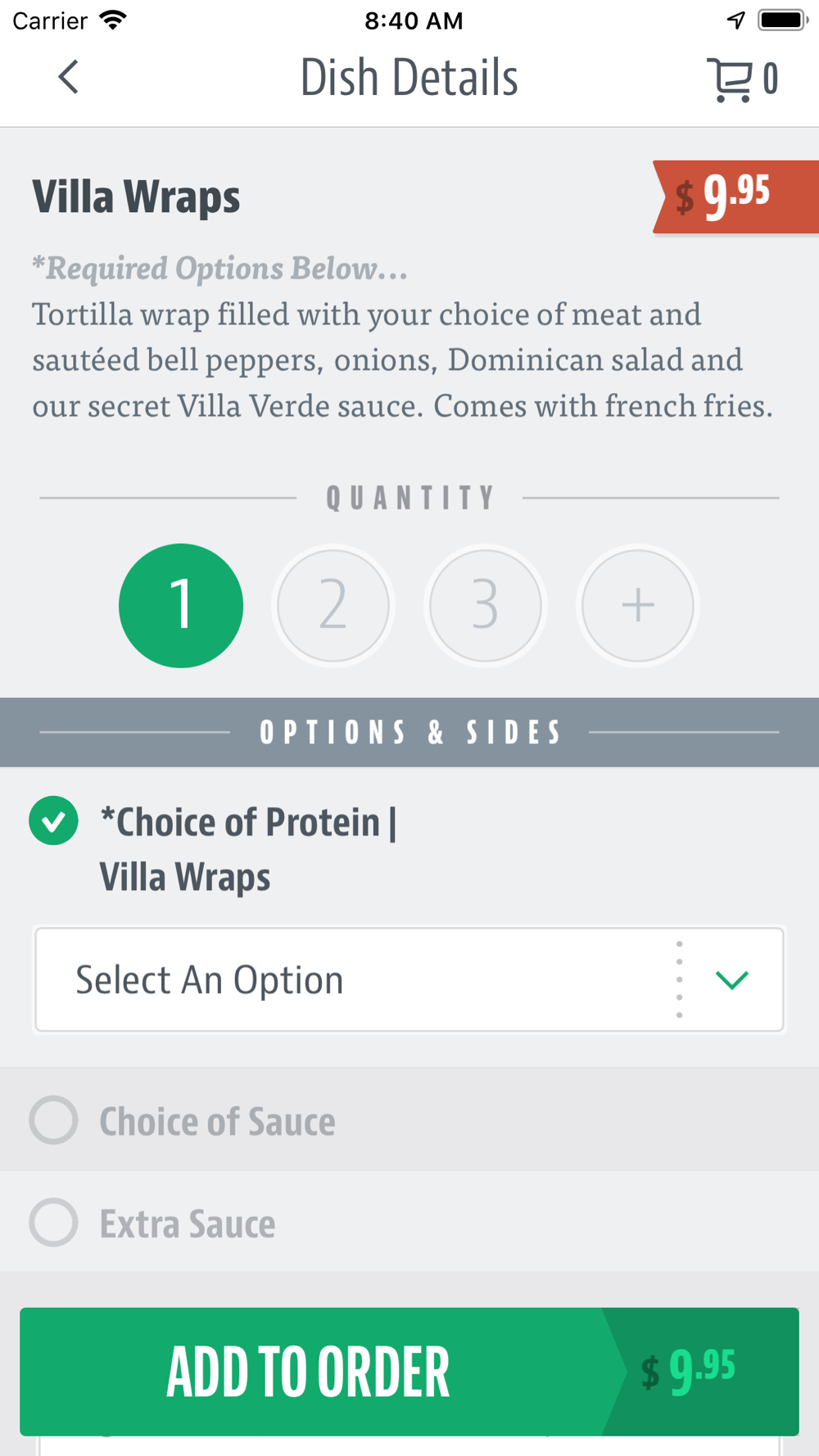Enable the Extra Sauce option circle
Image resolution: width=819 pixels, height=1456 pixels.
click(x=54, y=1223)
